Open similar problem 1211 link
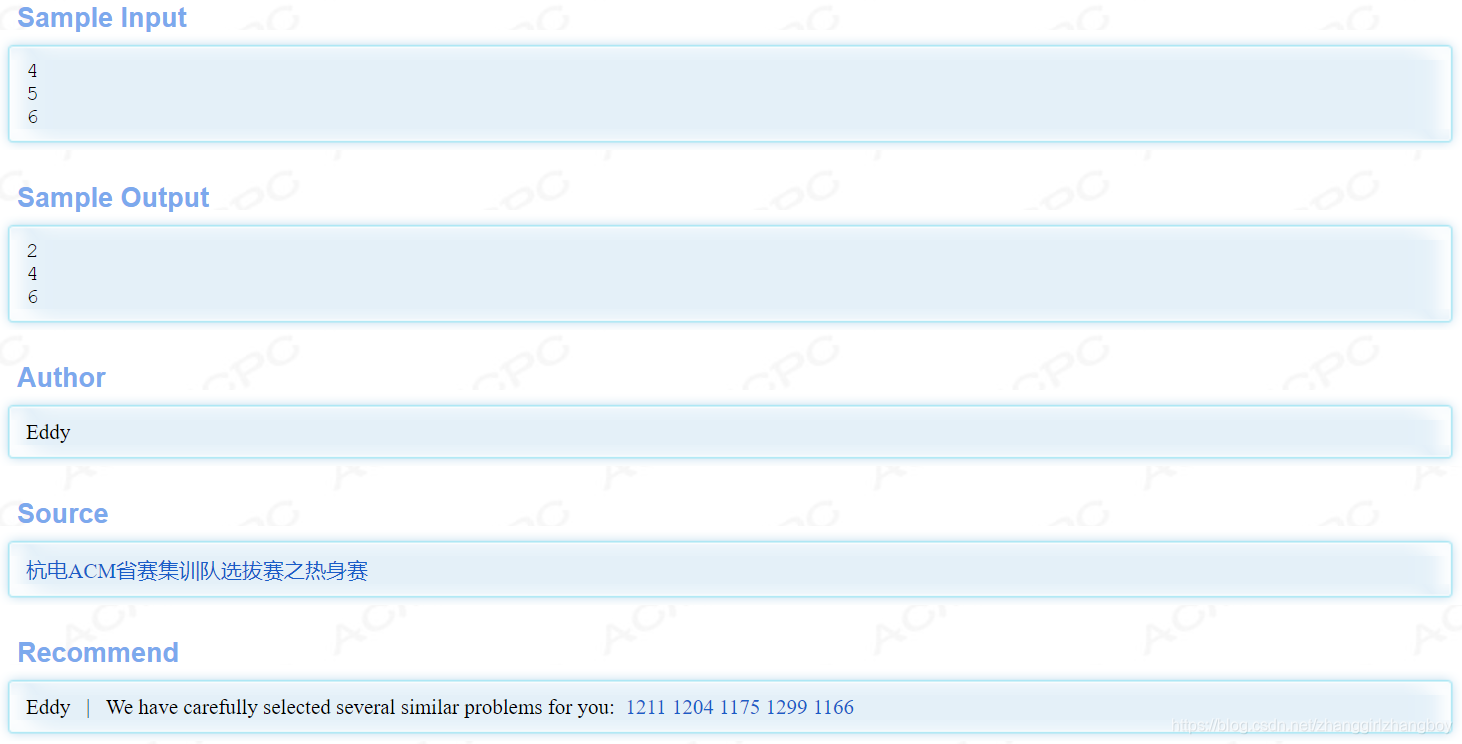The image size is (1462, 744). click(645, 708)
